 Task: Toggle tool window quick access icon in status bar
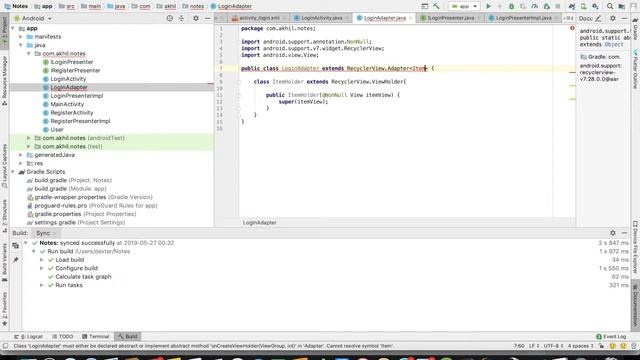[5, 346]
